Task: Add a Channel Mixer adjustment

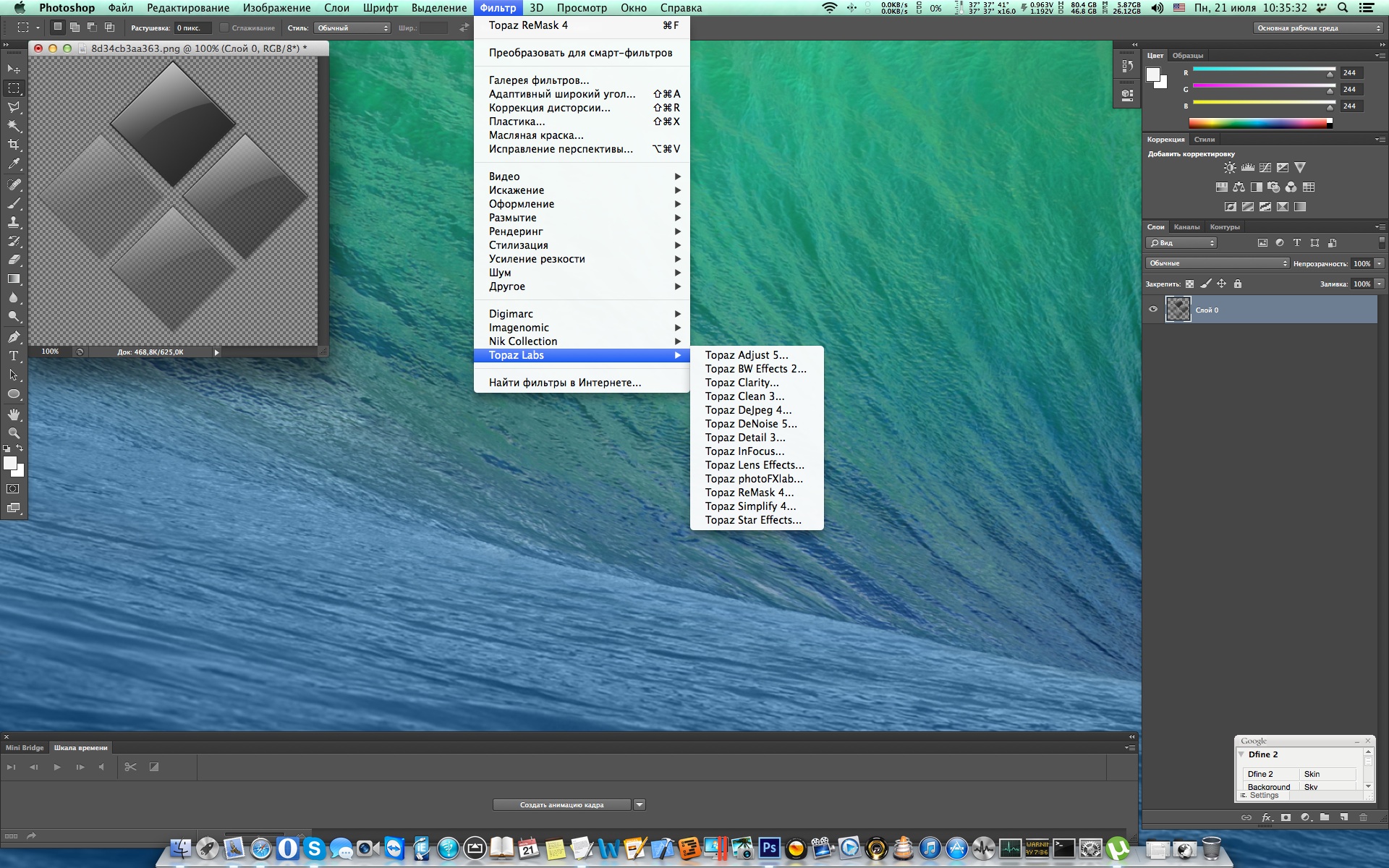Action: pos(1291,187)
